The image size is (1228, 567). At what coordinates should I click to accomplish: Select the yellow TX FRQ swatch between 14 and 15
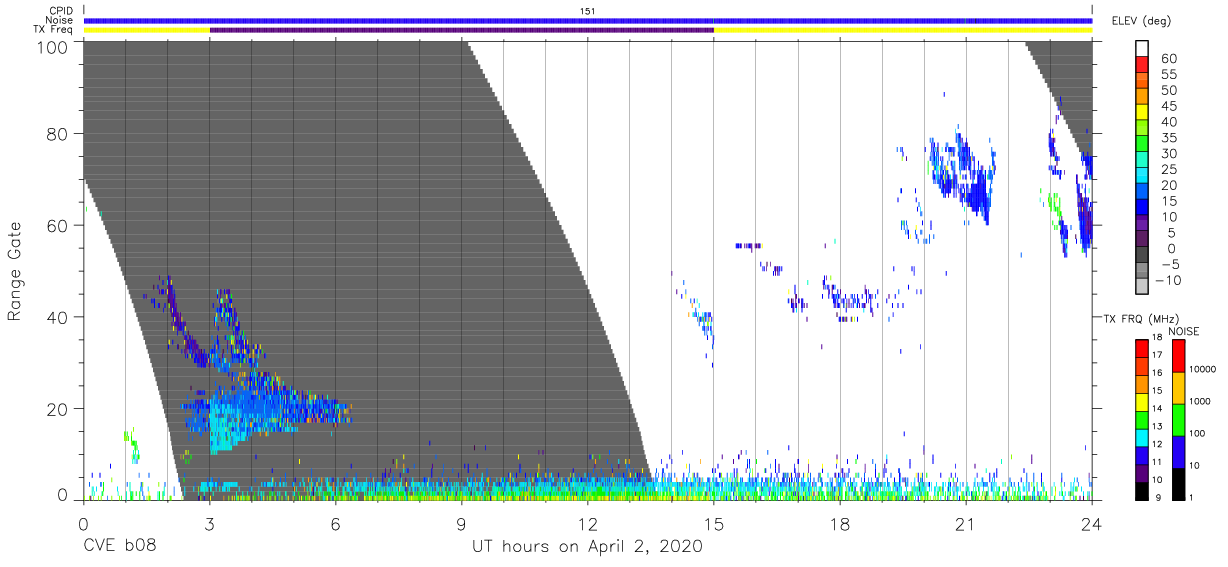pos(1141,401)
